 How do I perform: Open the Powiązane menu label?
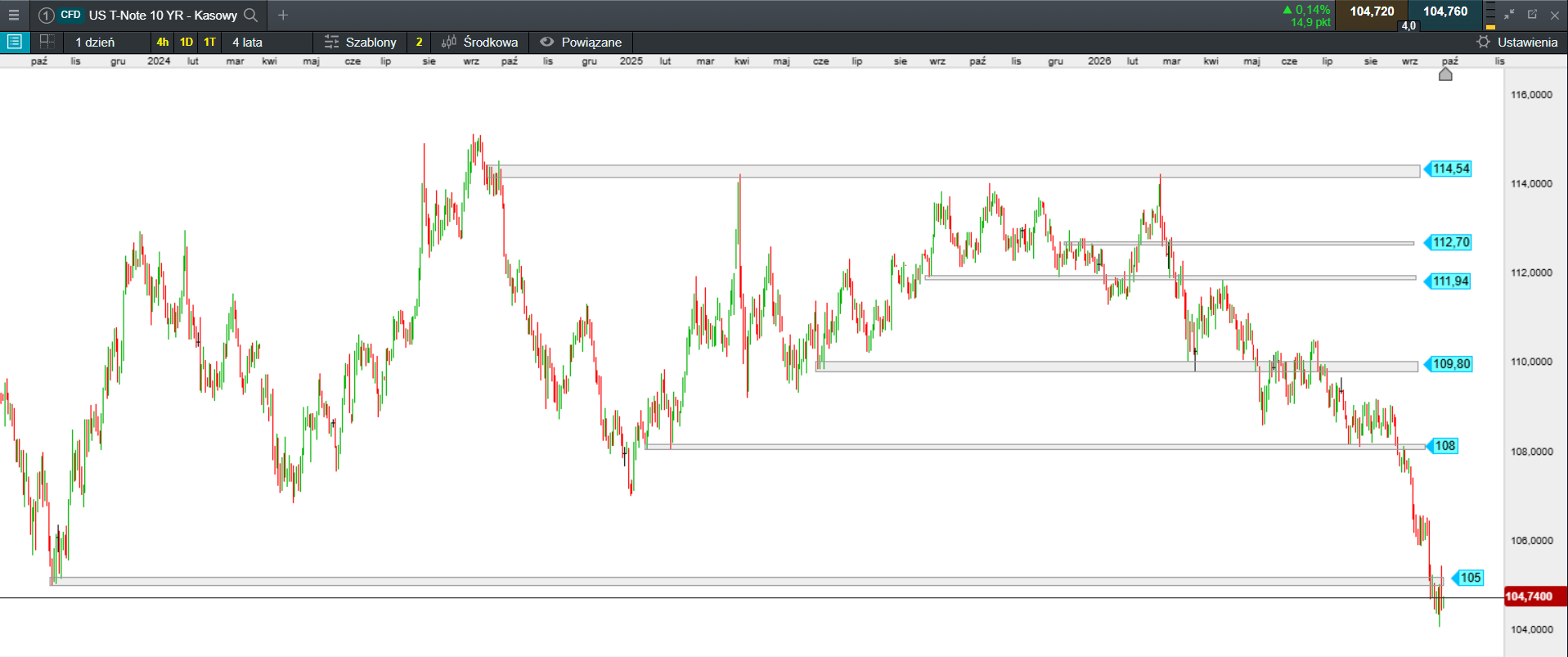[x=591, y=42]
